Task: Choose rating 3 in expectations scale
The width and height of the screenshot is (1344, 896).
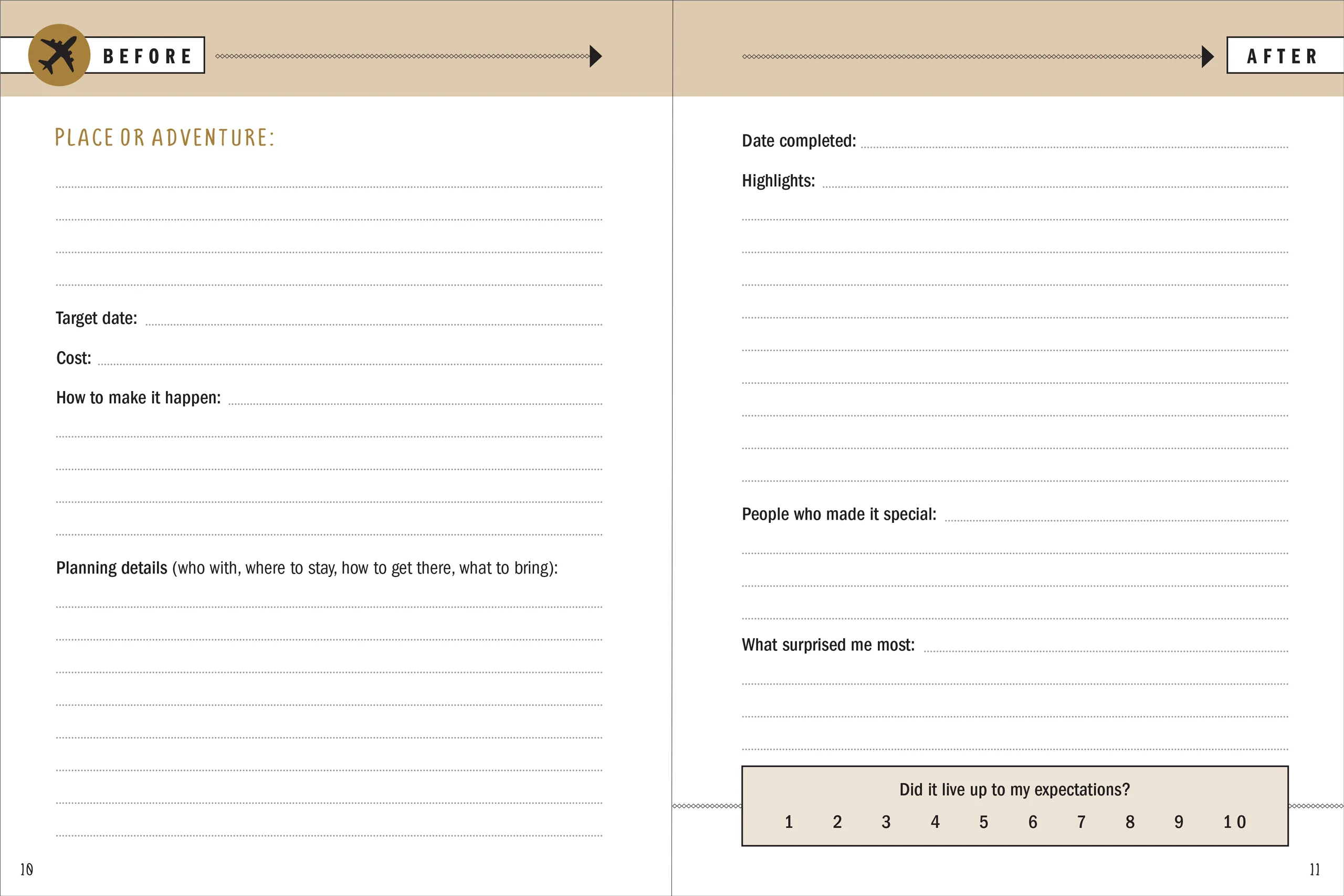Action: [886, 821]
